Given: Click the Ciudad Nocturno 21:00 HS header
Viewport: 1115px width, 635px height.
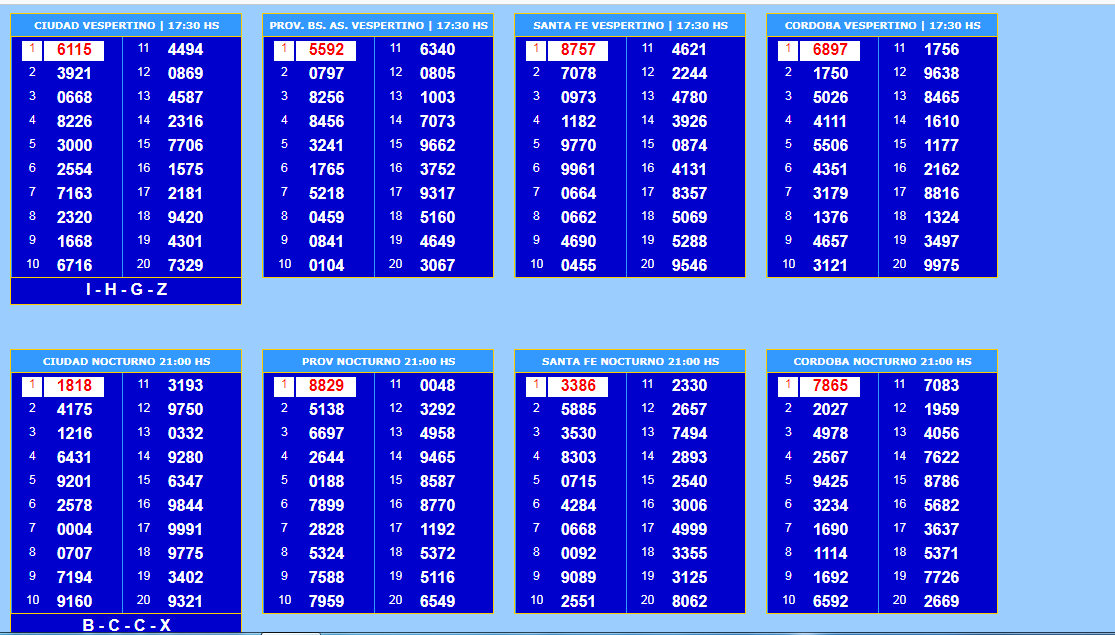Looking at the screenshot, I should click(x=126, y=361).
